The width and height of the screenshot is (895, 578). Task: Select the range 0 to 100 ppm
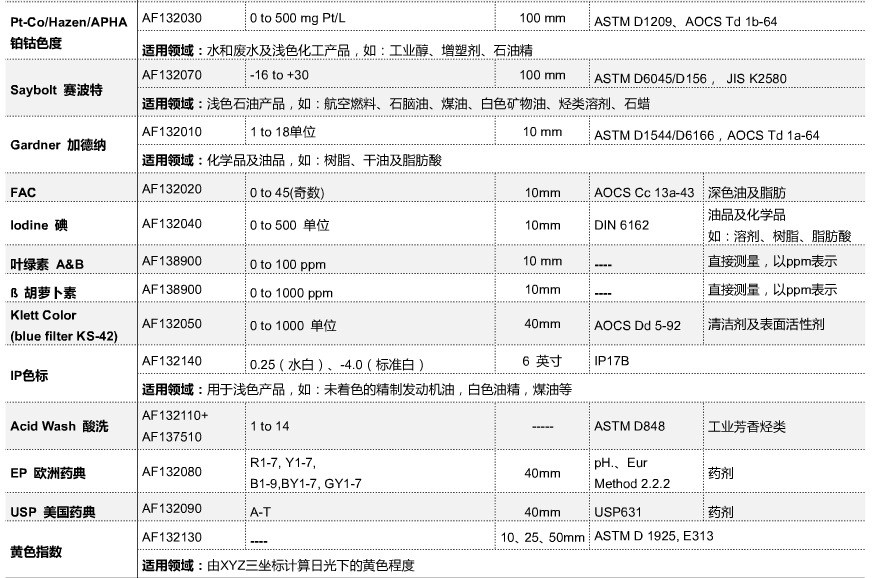click(x=288, y=265)
